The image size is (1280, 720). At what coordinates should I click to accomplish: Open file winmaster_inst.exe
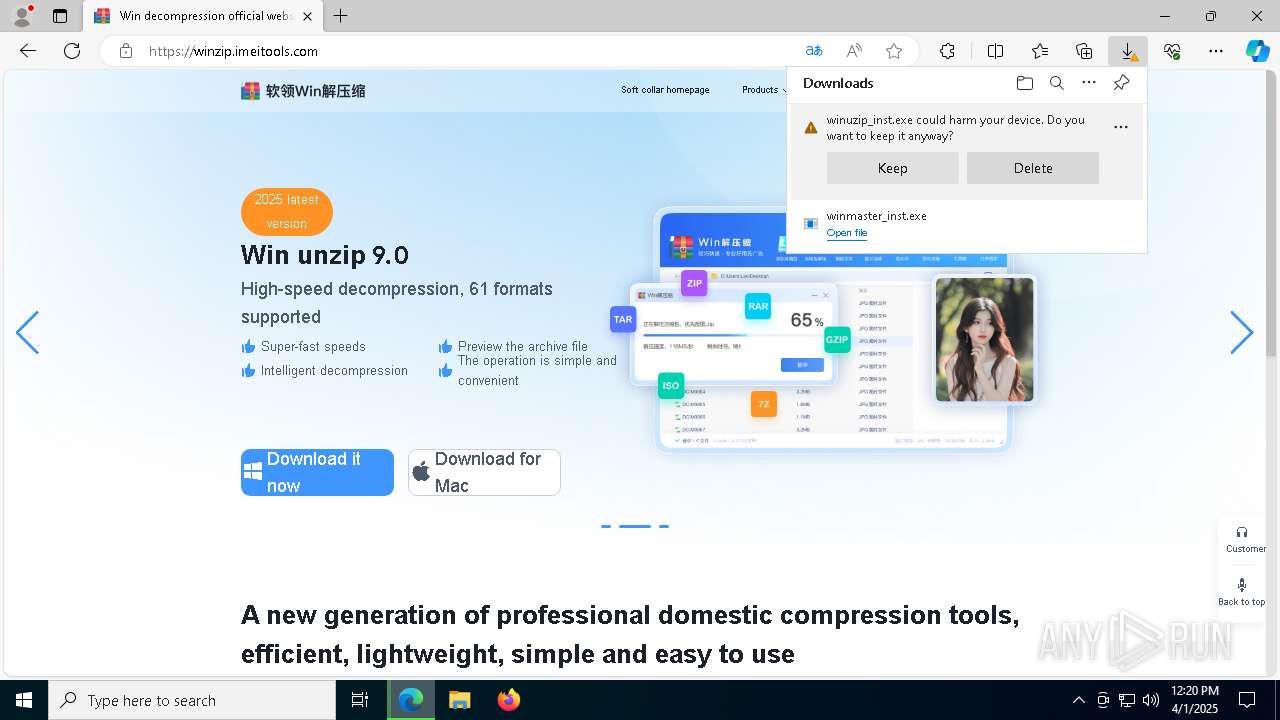coord(847,233)
